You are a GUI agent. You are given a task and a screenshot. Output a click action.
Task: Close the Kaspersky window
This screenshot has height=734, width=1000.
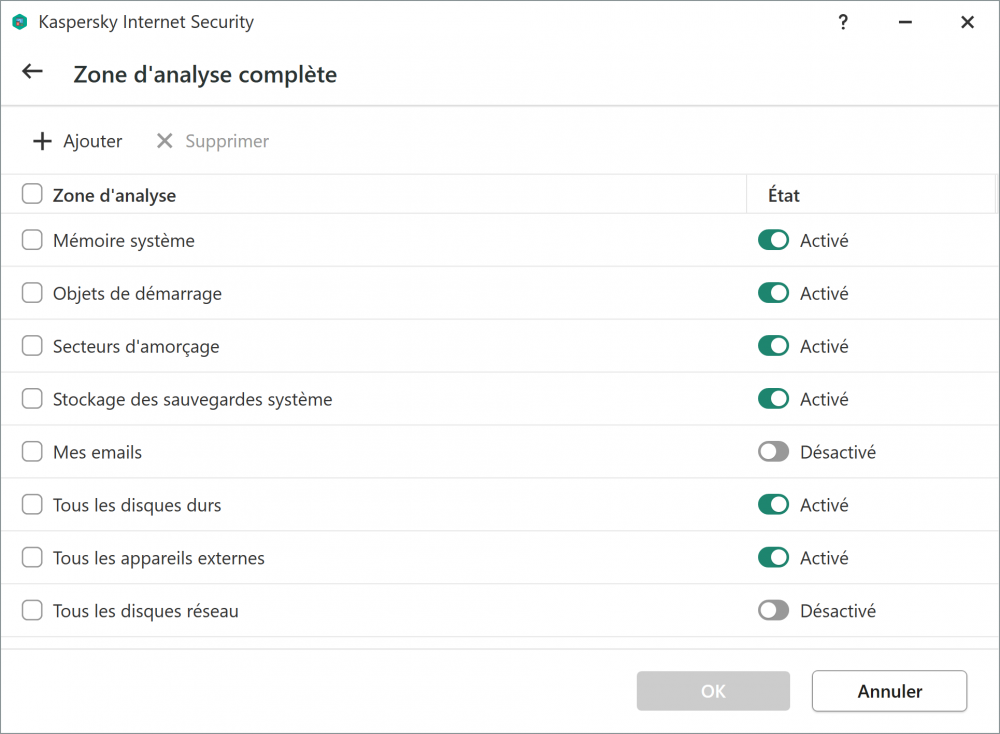[x=967, y=22]
